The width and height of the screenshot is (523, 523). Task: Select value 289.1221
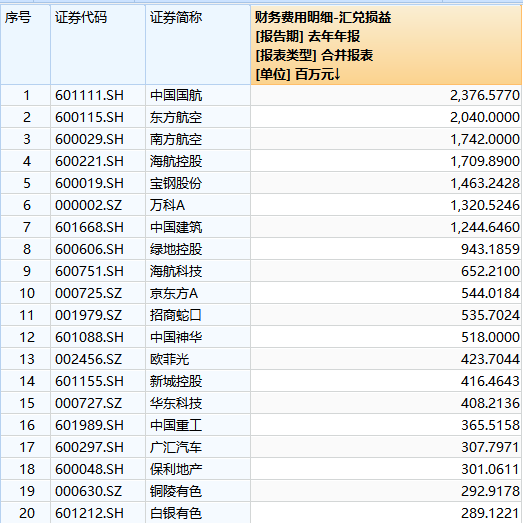(x=490, y=514)
